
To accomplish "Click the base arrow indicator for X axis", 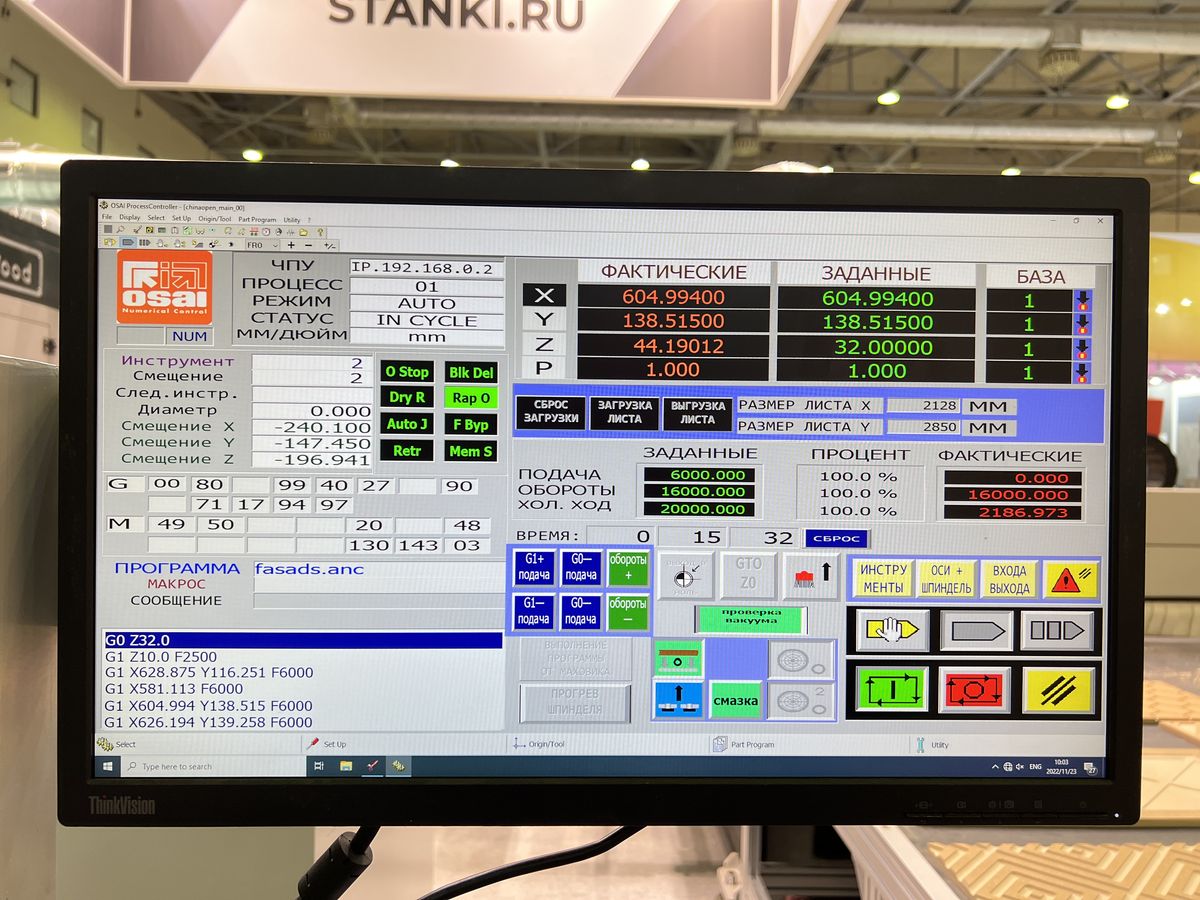I will coord(1082,300).
